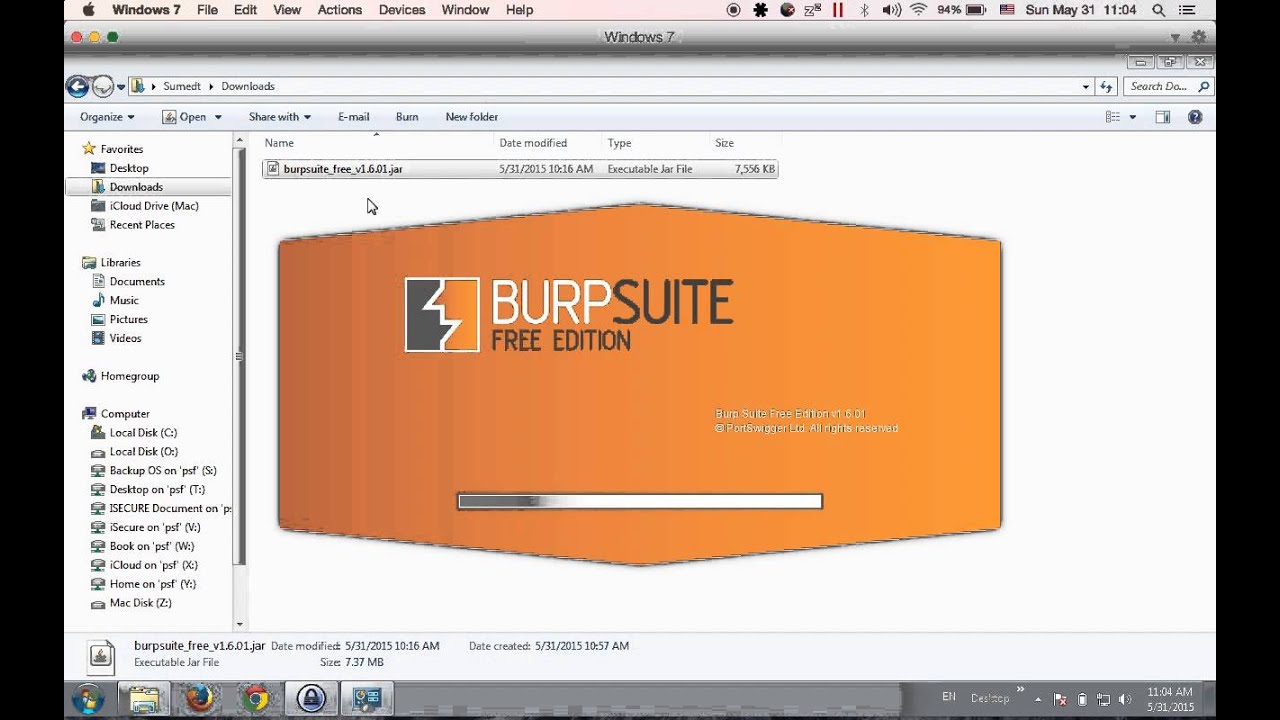Open Windows Explorer from the taskbar
1280x720 pixels.
pyautogui.click(x=143, y=698)
